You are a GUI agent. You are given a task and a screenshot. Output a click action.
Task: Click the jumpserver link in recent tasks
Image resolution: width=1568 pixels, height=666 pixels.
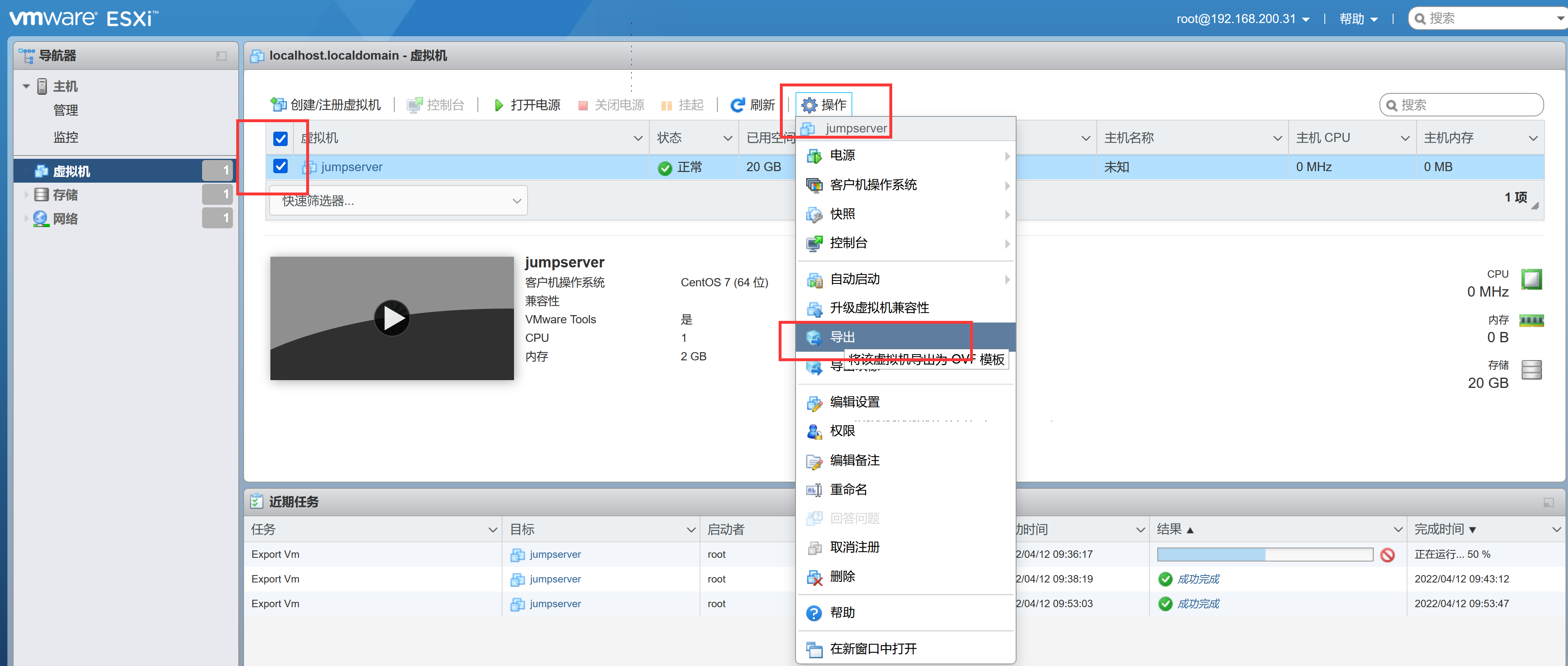554,554
